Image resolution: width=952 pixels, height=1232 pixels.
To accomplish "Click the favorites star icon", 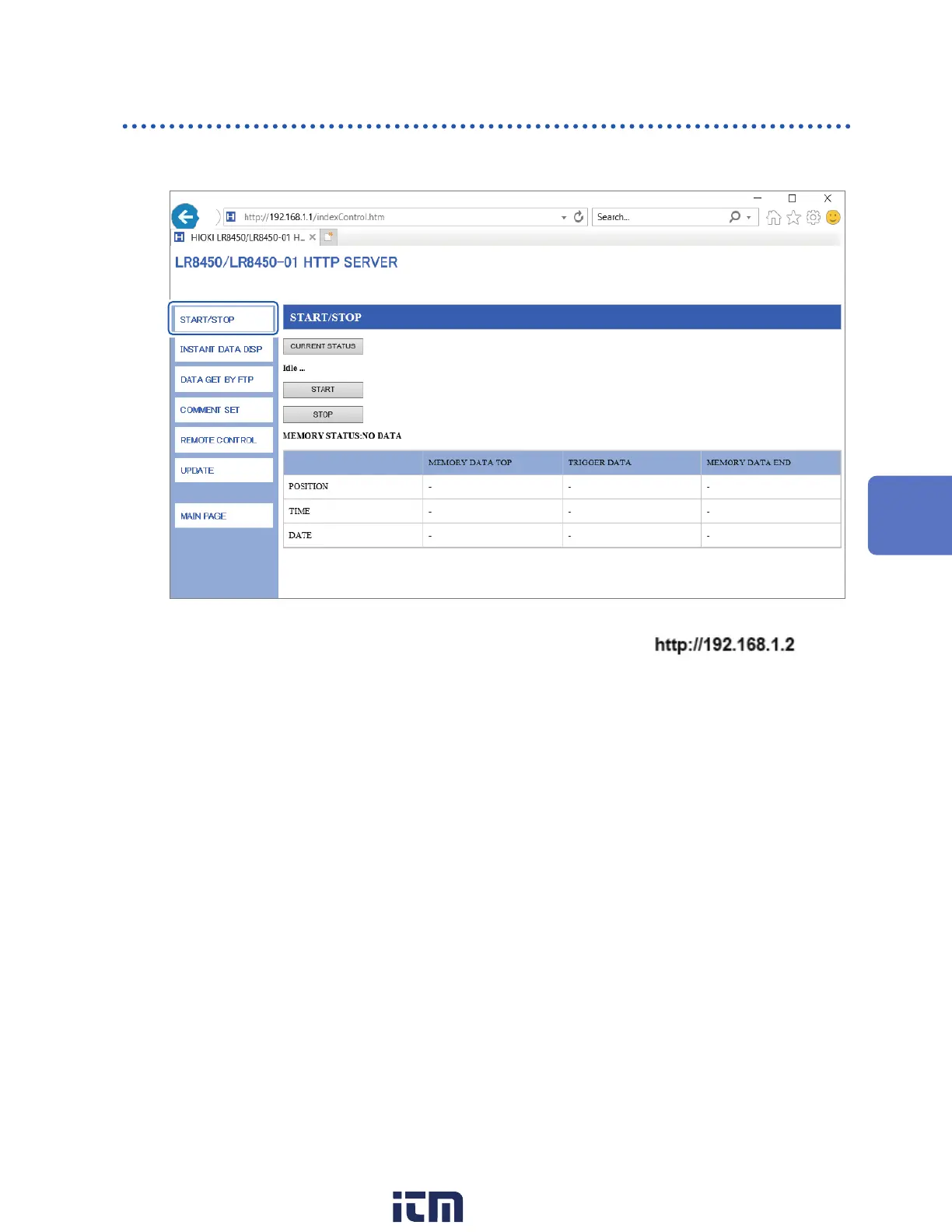I will point(793,217).
